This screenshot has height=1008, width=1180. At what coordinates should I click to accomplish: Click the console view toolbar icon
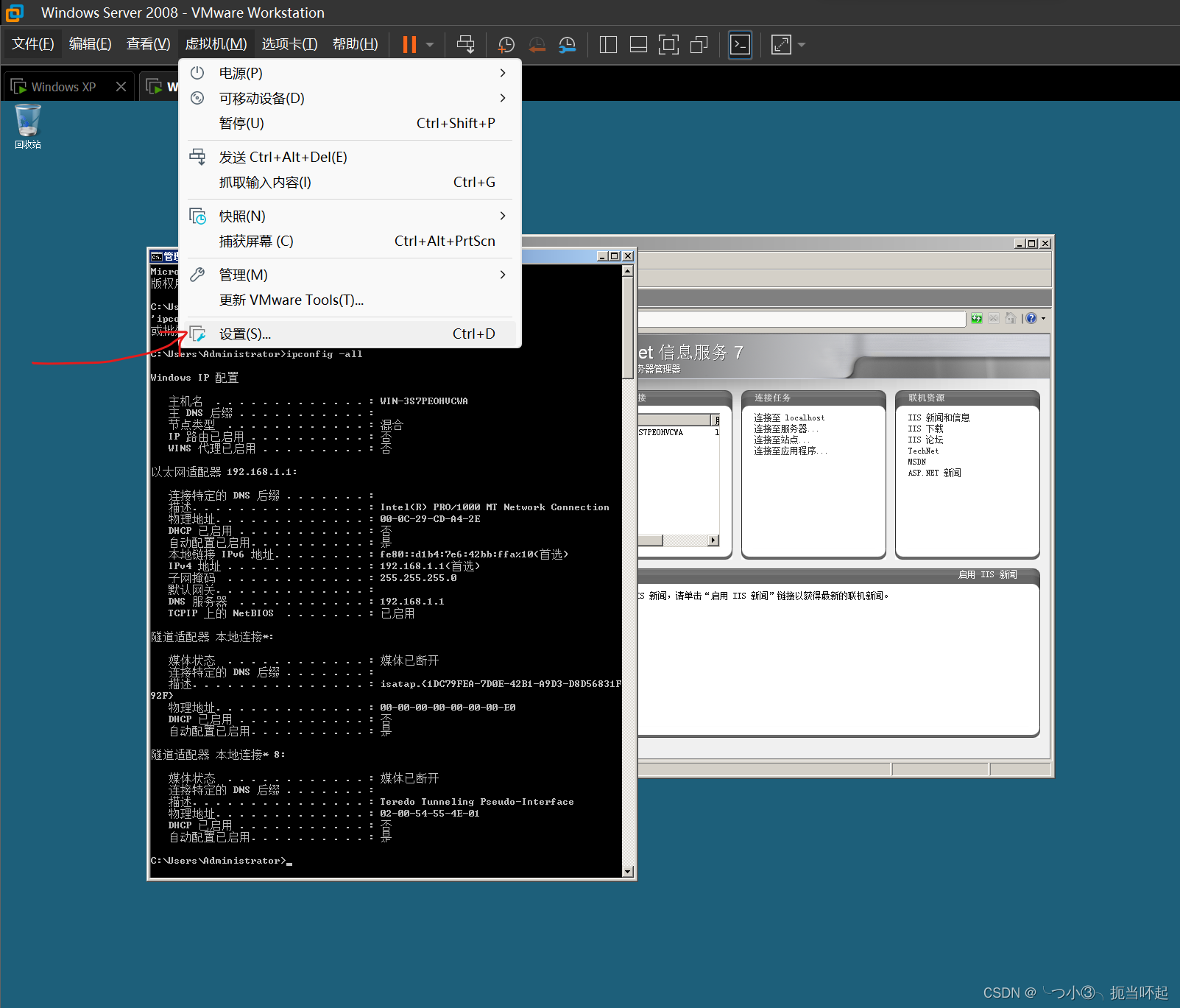click(x=740, y=45)
